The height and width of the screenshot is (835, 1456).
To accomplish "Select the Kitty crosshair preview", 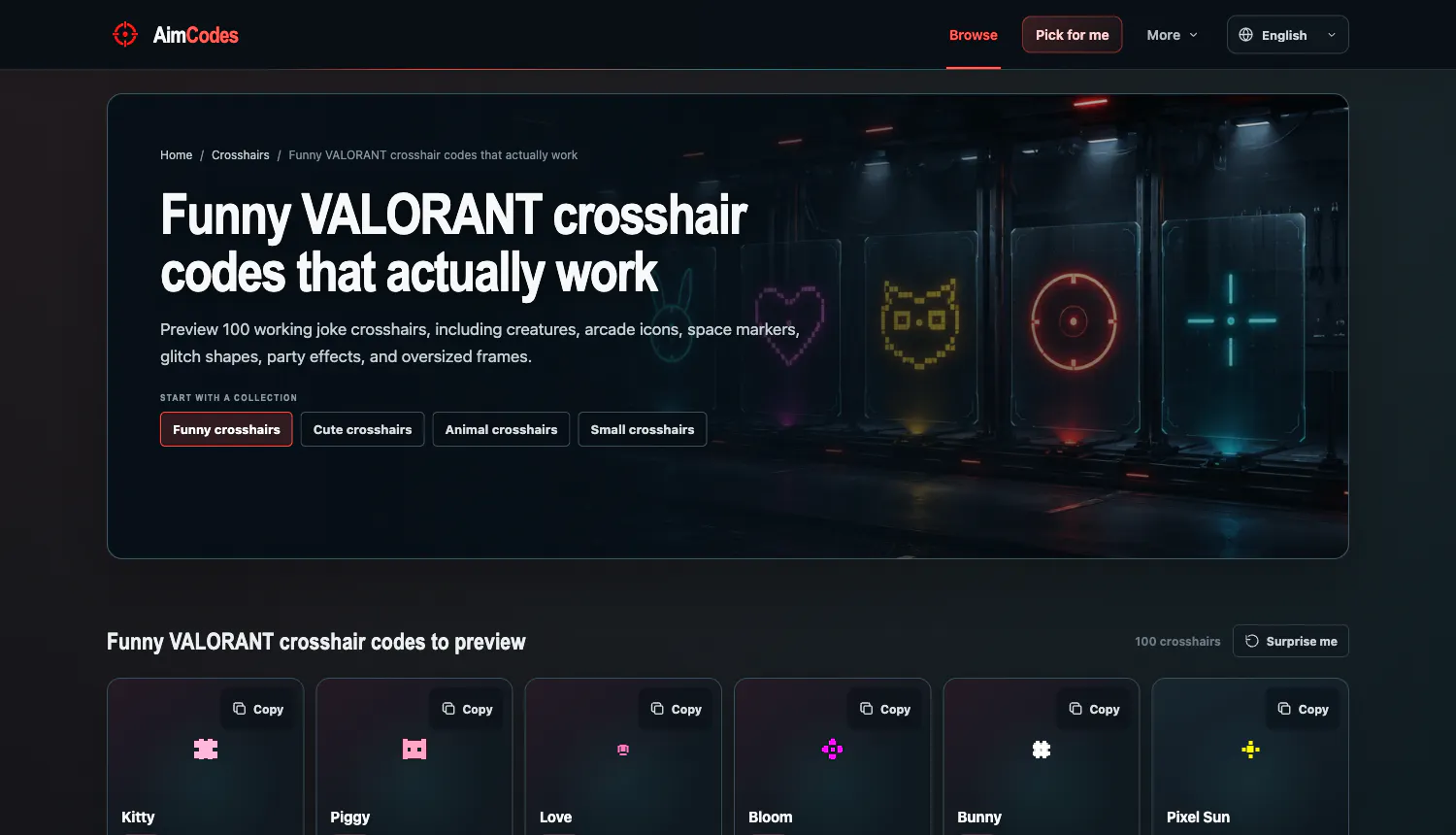I will pyautogui.click(x=206, y=749).
